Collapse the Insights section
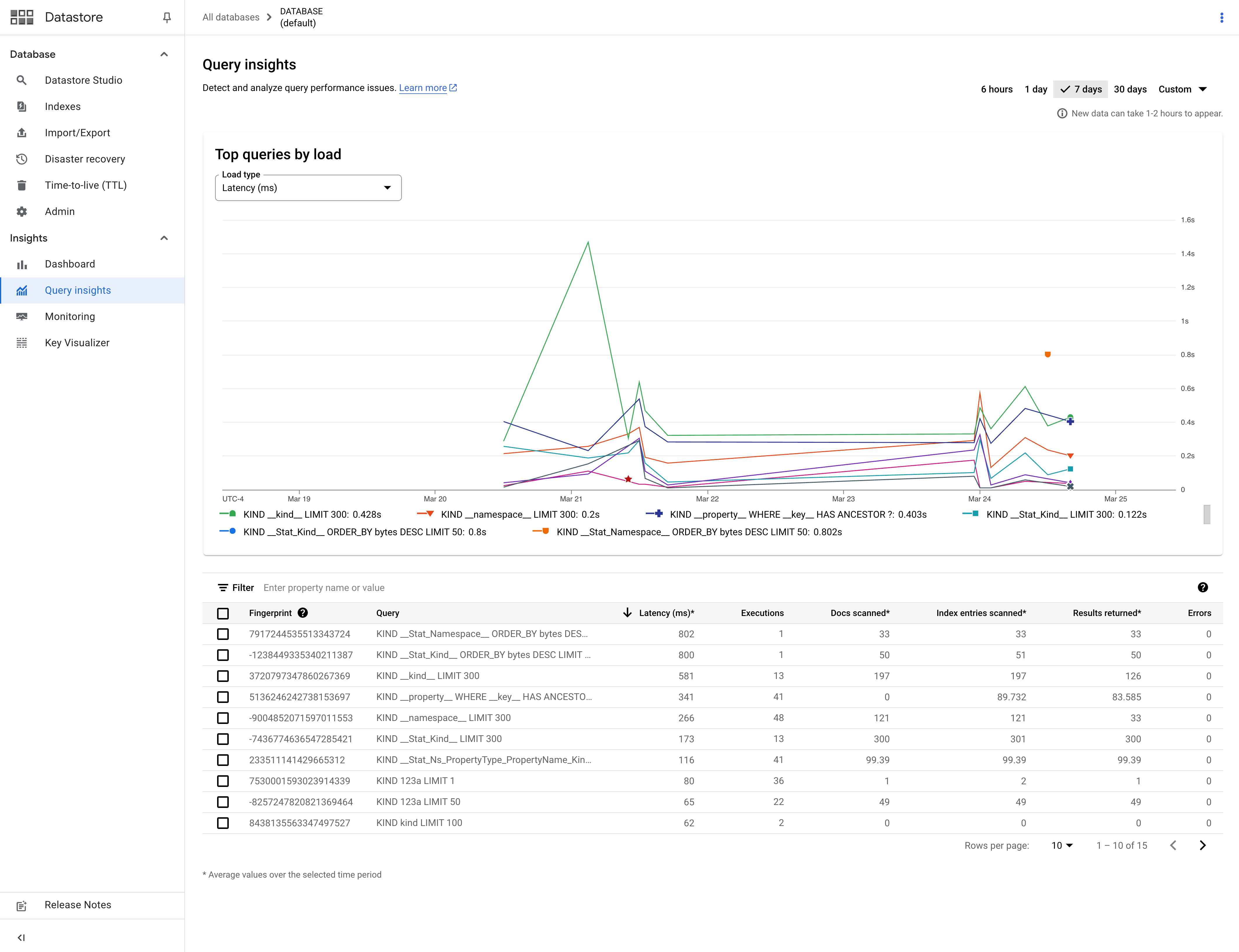Screen dimensions: 1239x952 (164, 237)
